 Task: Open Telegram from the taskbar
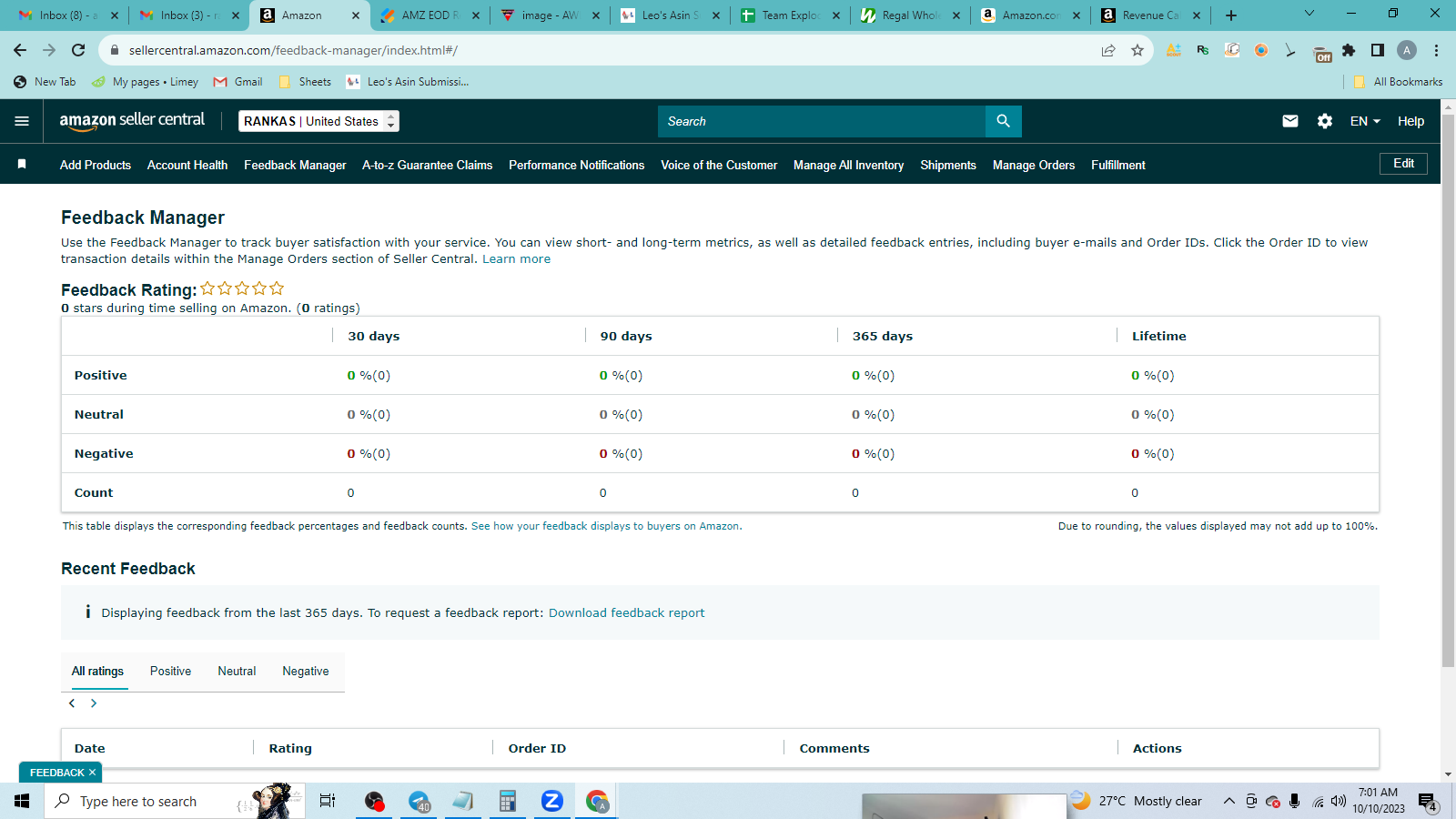tap(419, 801)
